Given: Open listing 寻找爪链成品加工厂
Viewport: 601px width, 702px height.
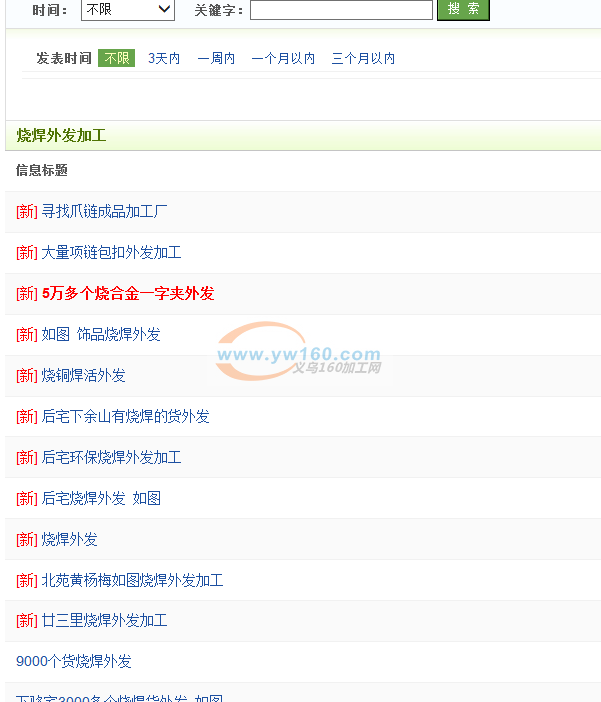Looking at the screenshot, I should coord(104,212).
